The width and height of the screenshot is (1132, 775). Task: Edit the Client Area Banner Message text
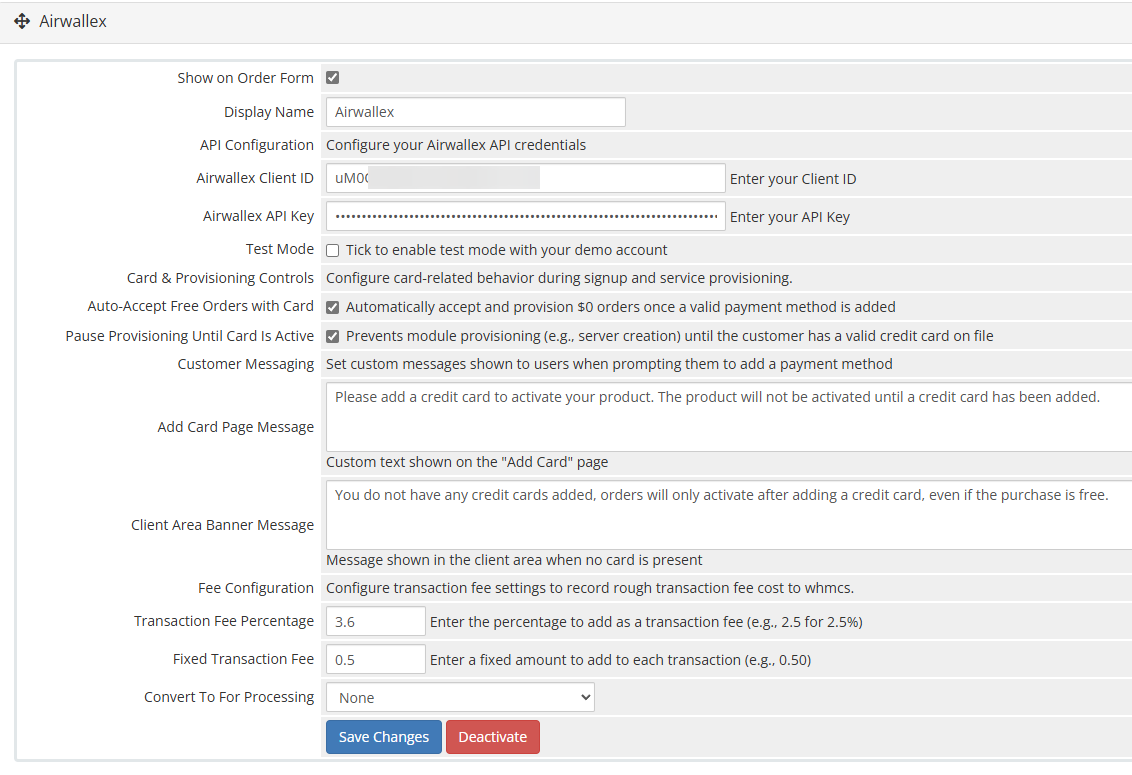(700, 512)
